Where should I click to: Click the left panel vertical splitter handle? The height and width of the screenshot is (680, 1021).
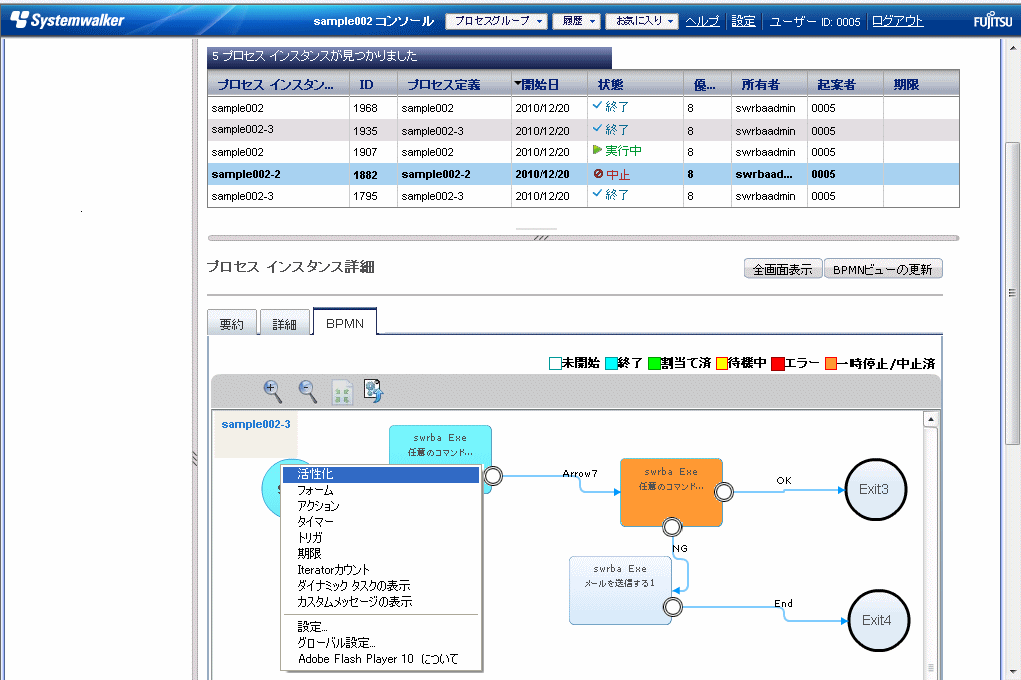coord(195,459)
